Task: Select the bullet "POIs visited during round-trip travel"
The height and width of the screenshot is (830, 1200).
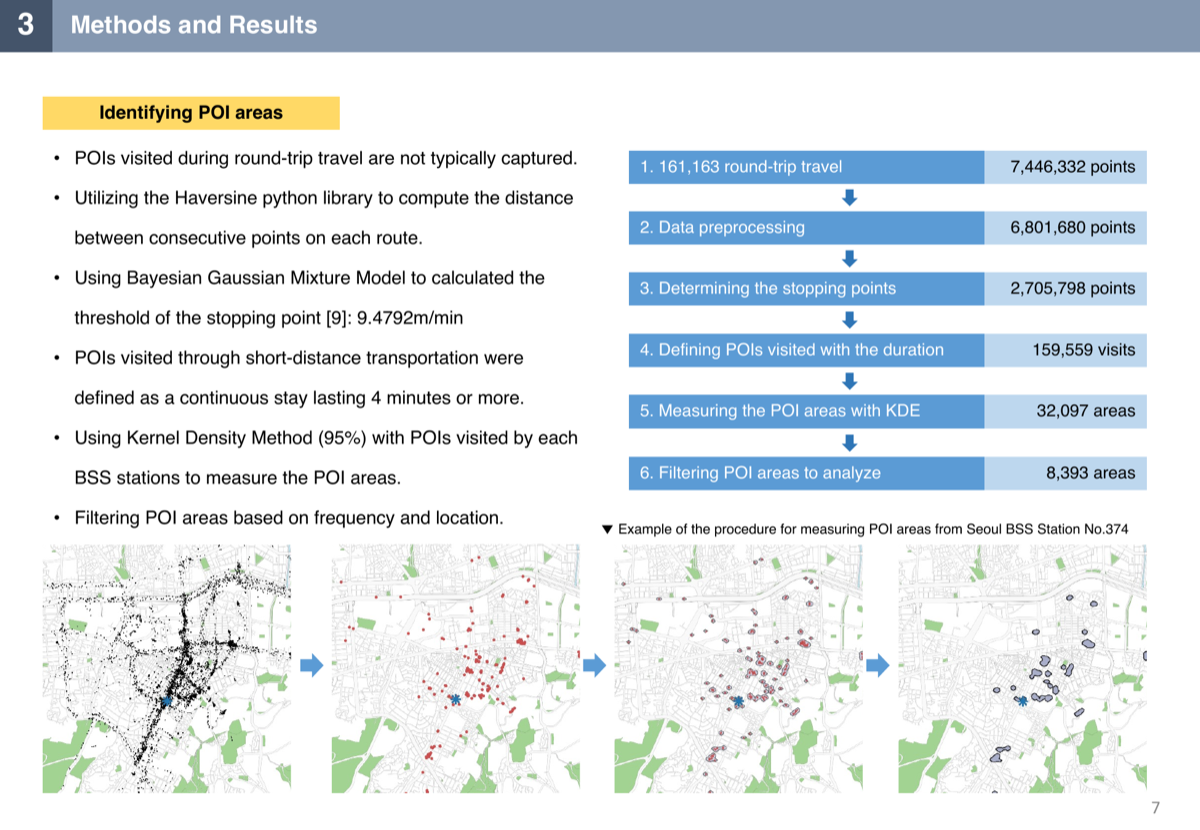Action: click(x=326, y=158)
